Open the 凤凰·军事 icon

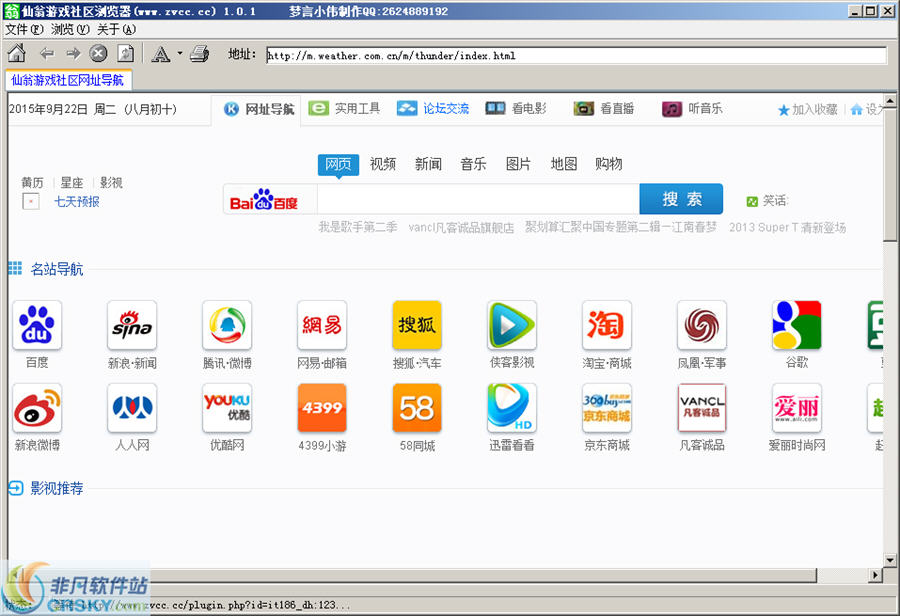702,325
